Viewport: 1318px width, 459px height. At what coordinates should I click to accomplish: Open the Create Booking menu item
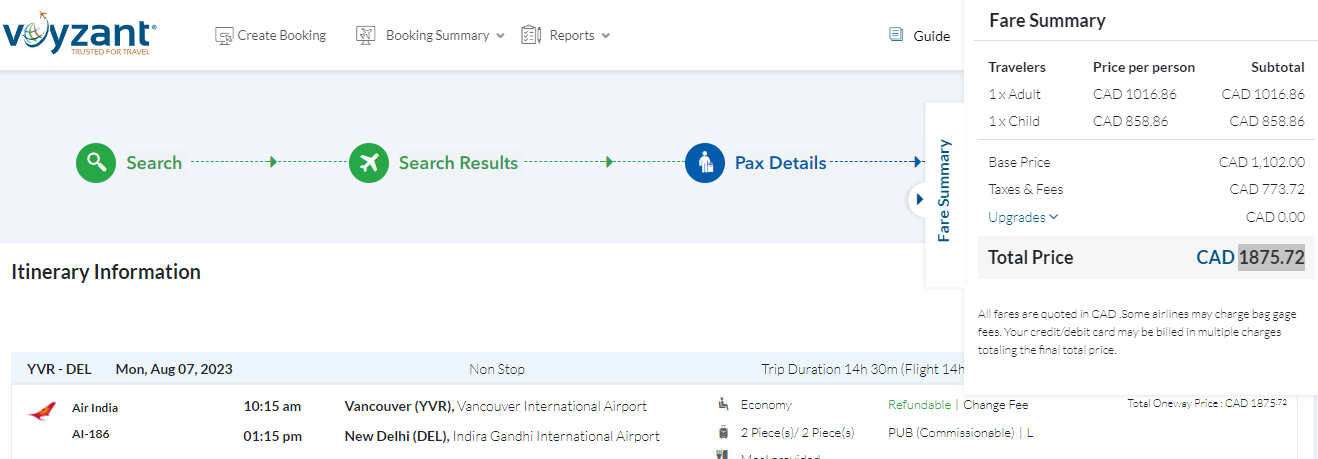pos(281,36)
